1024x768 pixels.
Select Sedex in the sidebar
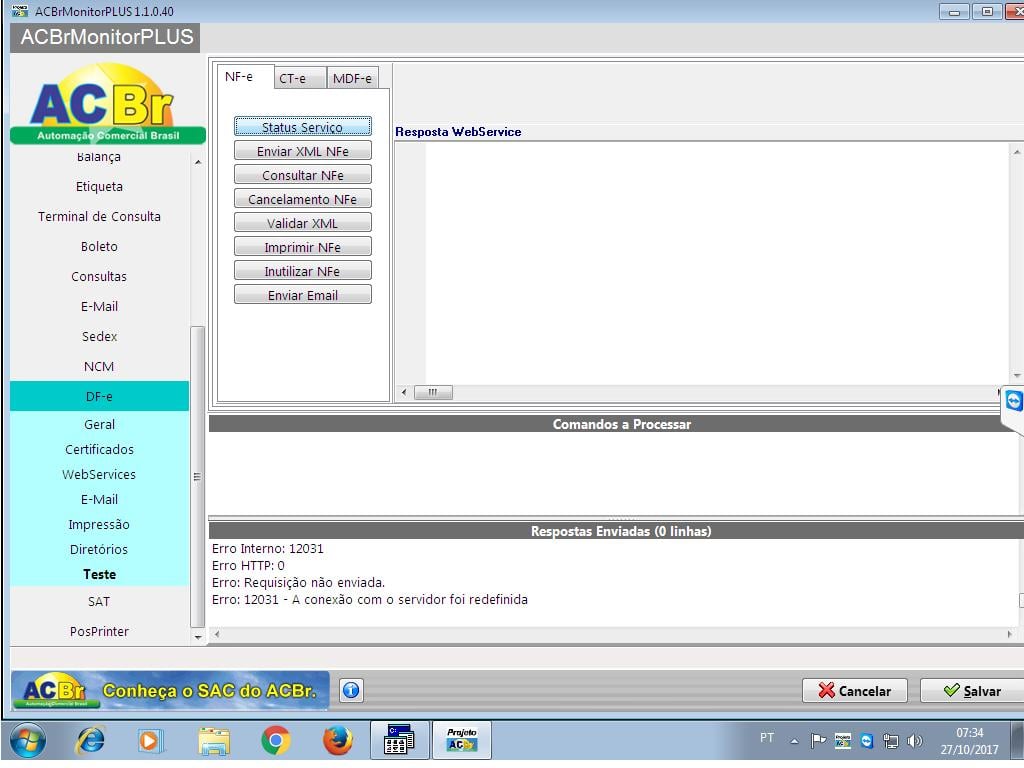tap(99, 337)
